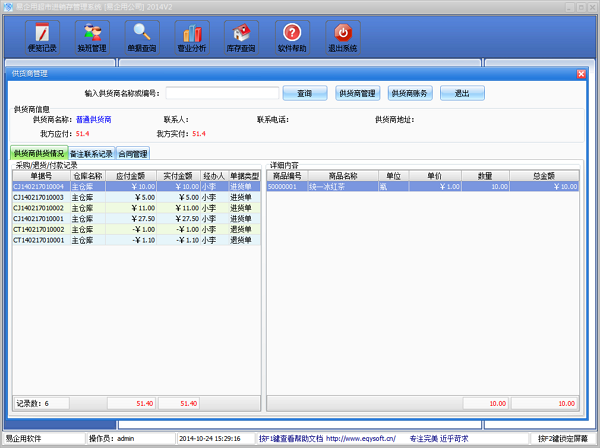Select record CJ140217010001
Image resolution: width=600 pixels, height=448 pixels.
pyautogui.click(x=136, y=219)
